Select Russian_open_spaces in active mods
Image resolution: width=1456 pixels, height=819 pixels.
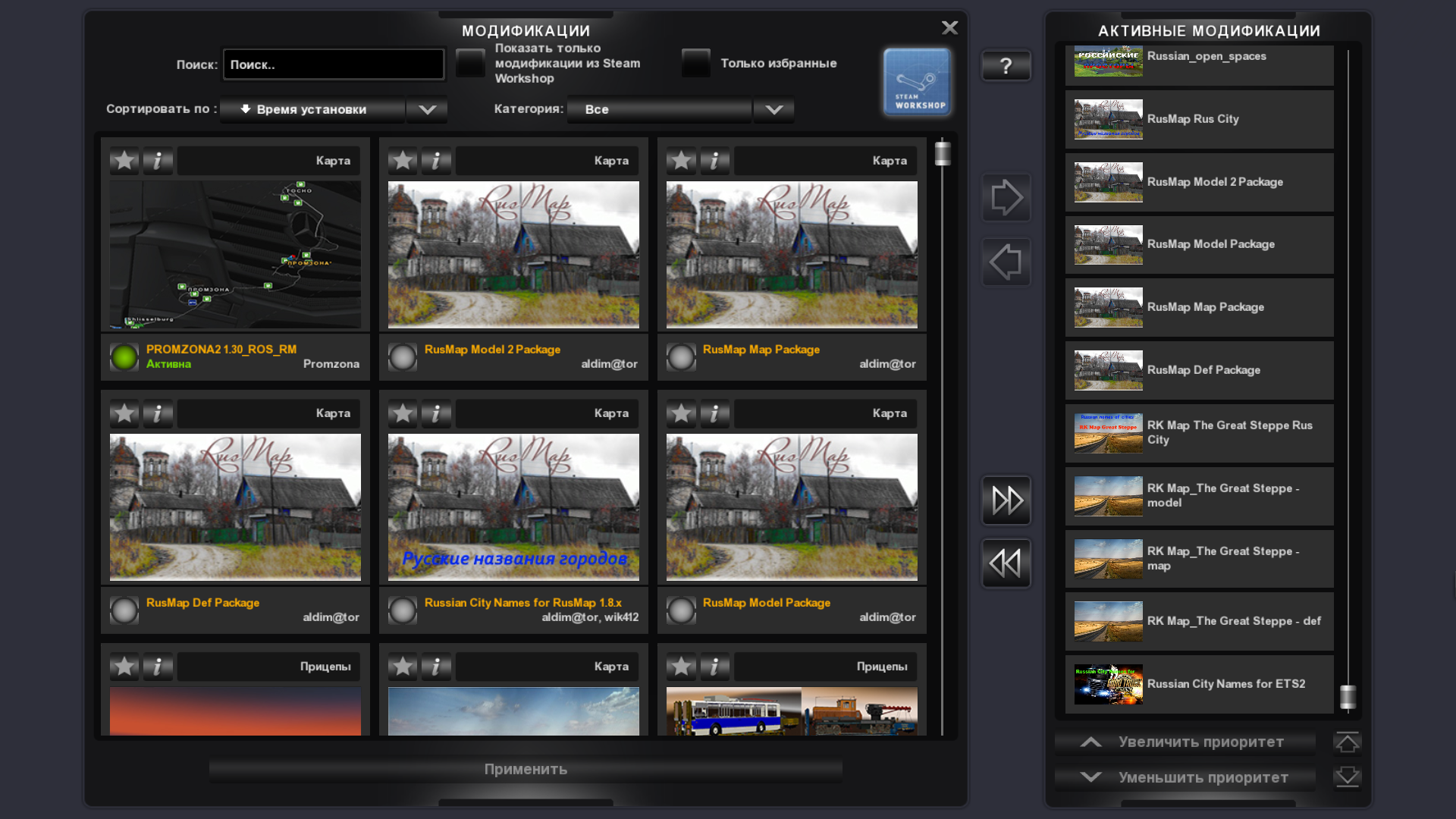1199,64
